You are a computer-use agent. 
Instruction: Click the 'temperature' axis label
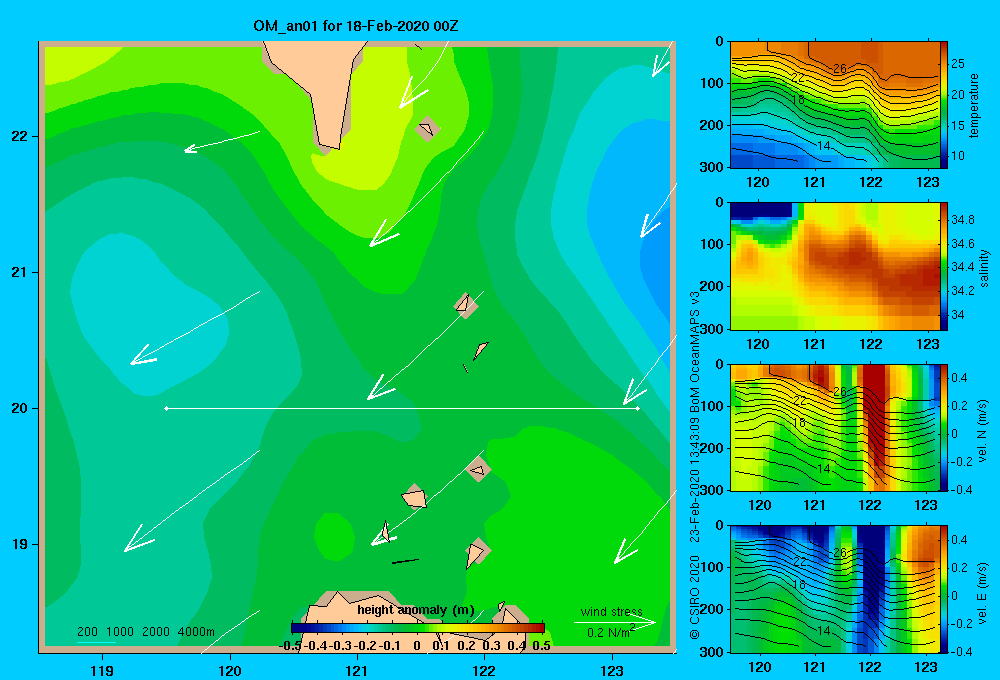pos(974,105)
